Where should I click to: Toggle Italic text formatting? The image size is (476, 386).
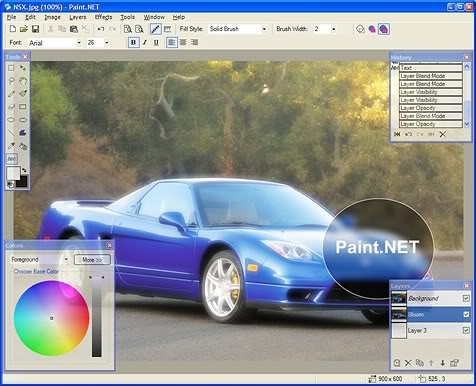[145, 42]
